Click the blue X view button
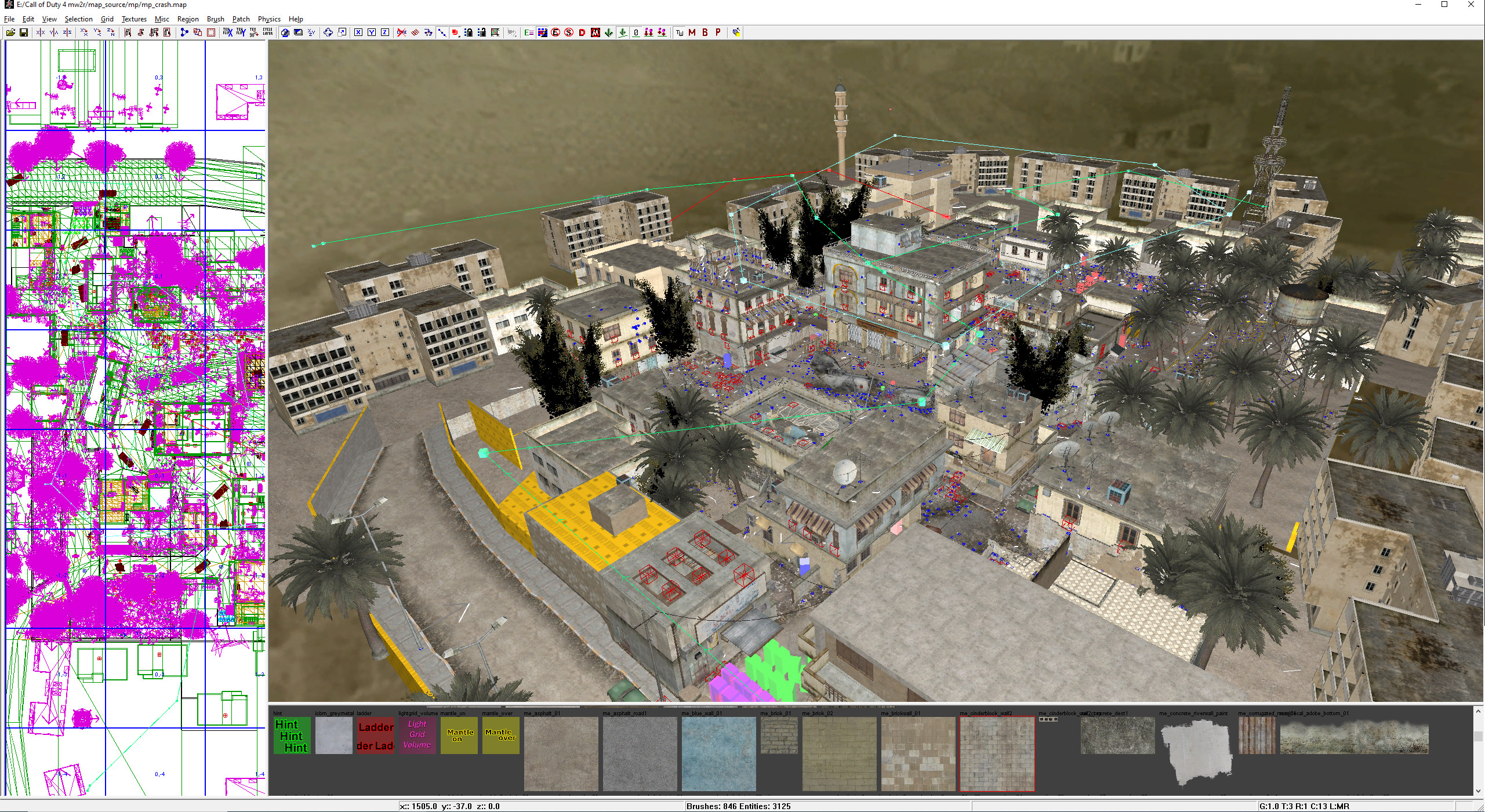1485x812 pixels. tap(358, 32)
